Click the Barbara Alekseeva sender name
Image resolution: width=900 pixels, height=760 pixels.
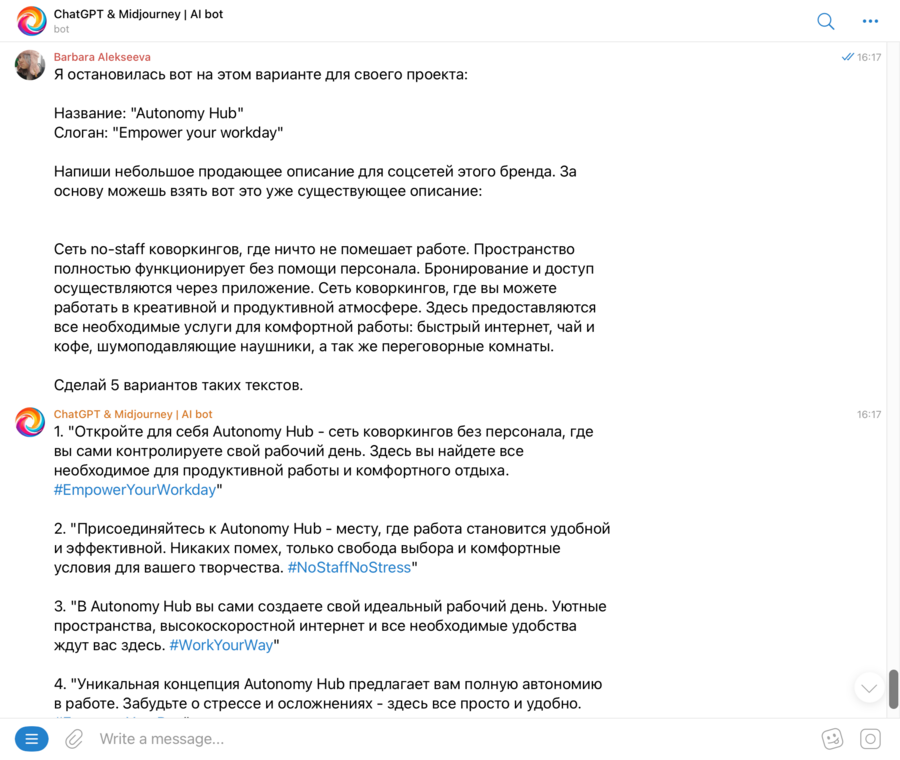click(102, 57)
